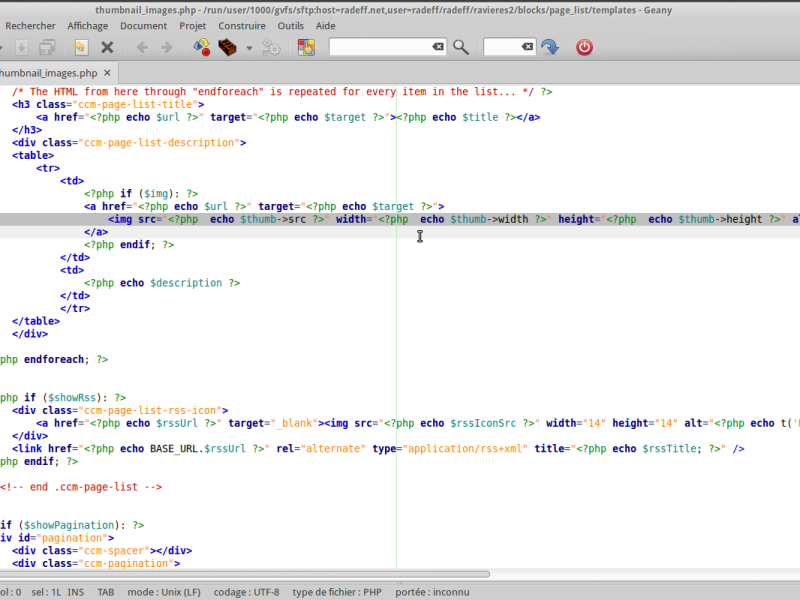
Task: Click the 'codage : UTF-8' status entry
Action: [x=246, y=592]
